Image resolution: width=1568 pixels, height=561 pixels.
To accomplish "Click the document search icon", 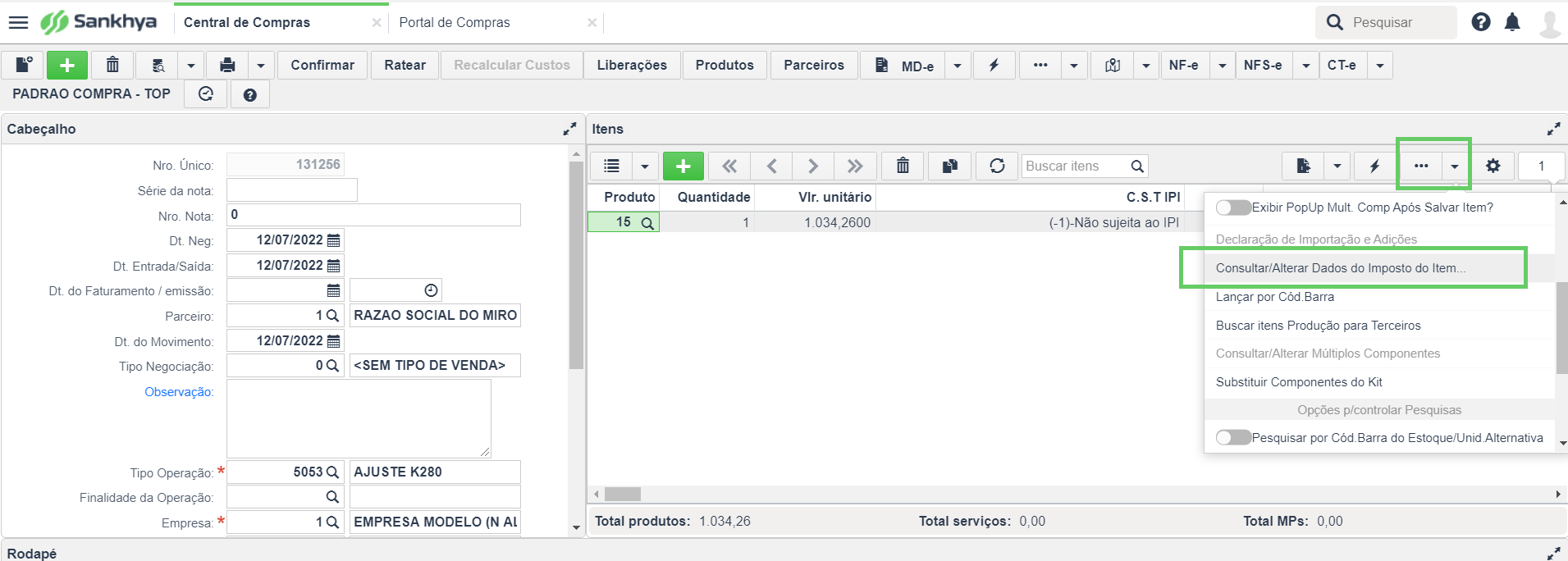I will 158,65.
